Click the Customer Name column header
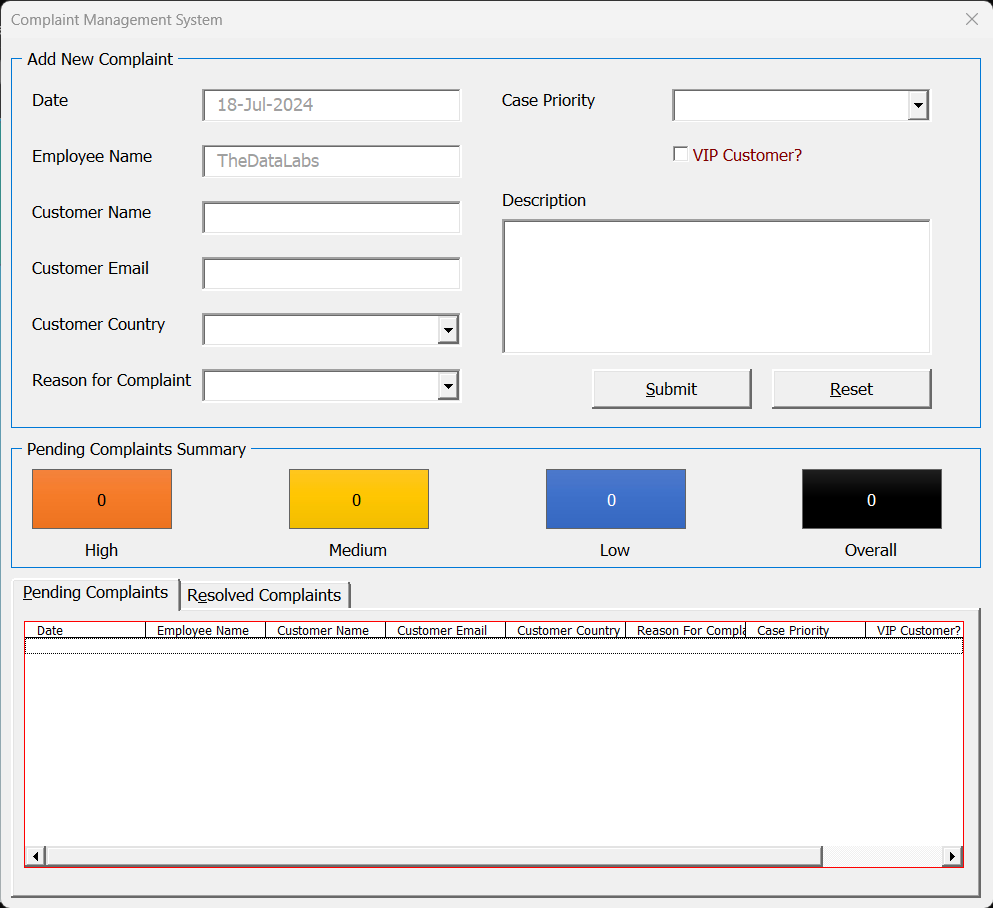993x908 pixels. click(326, 630)
